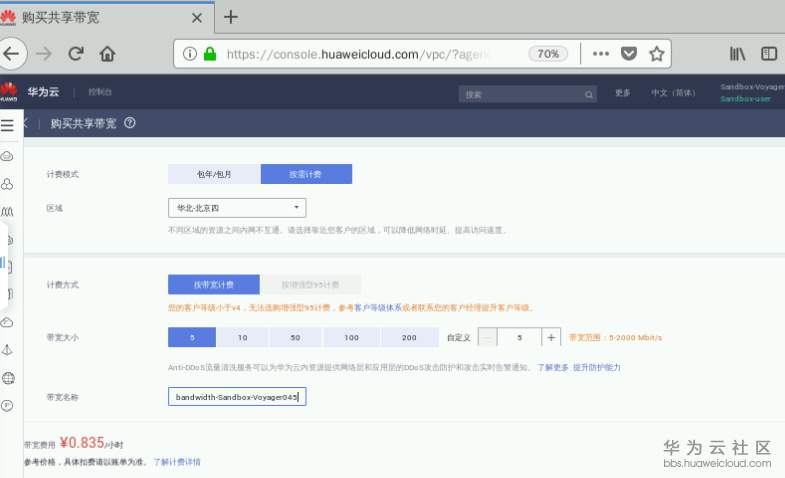
Task: Open the 提升防护能力 link
Action: (596, 367)
